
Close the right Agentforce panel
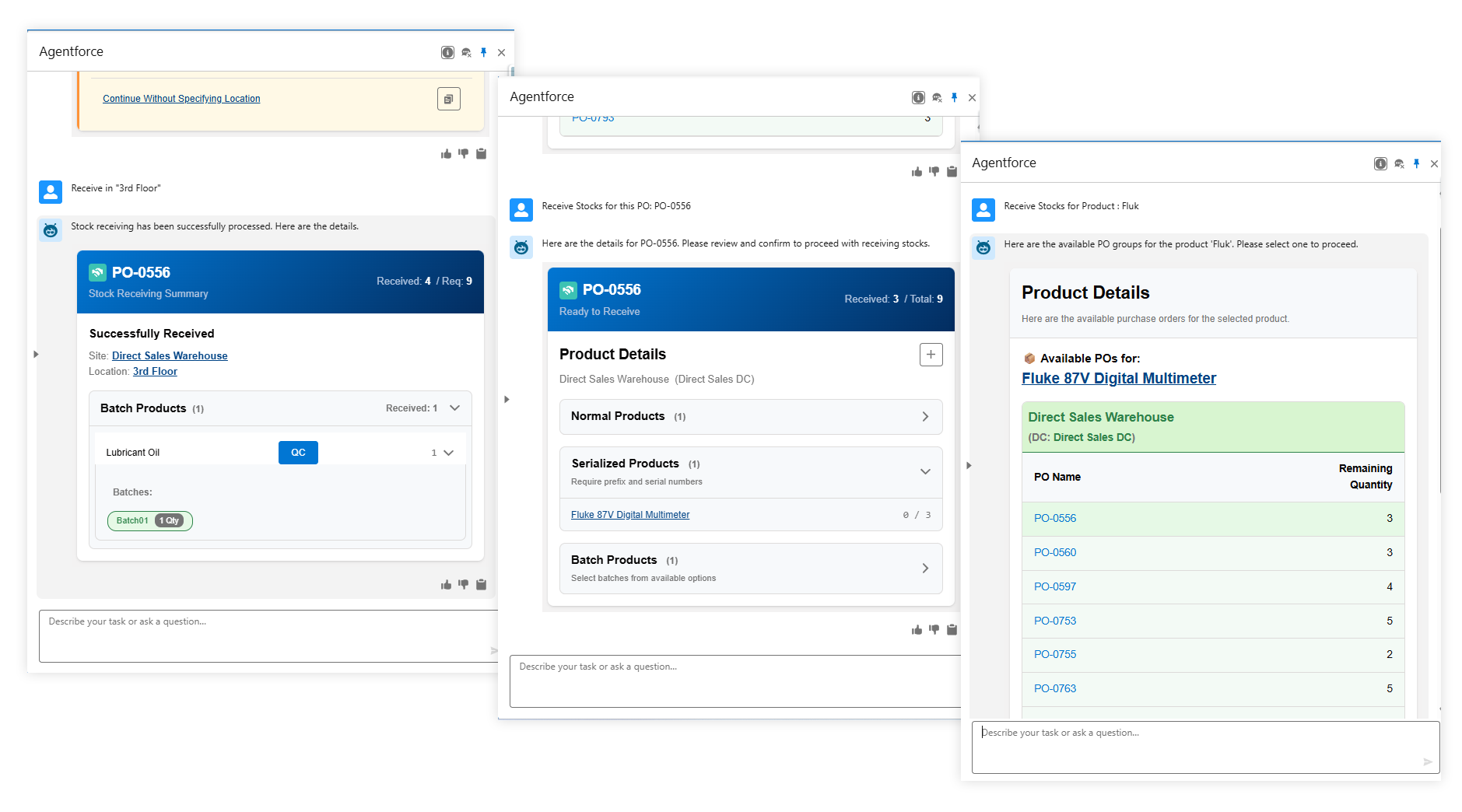[x=1434, y=164]
